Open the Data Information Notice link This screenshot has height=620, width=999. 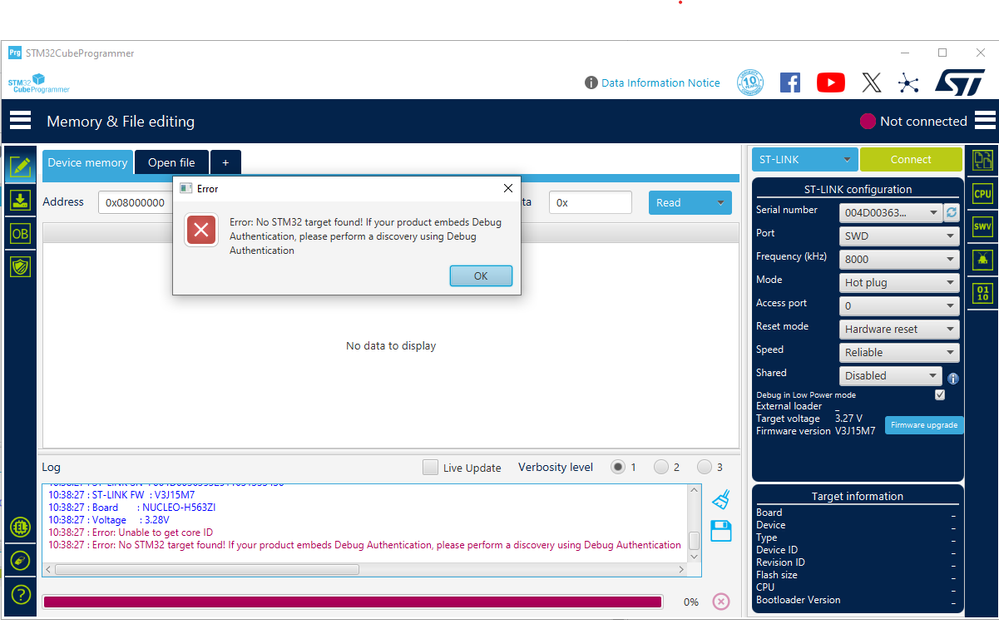[x=660, y=83]
